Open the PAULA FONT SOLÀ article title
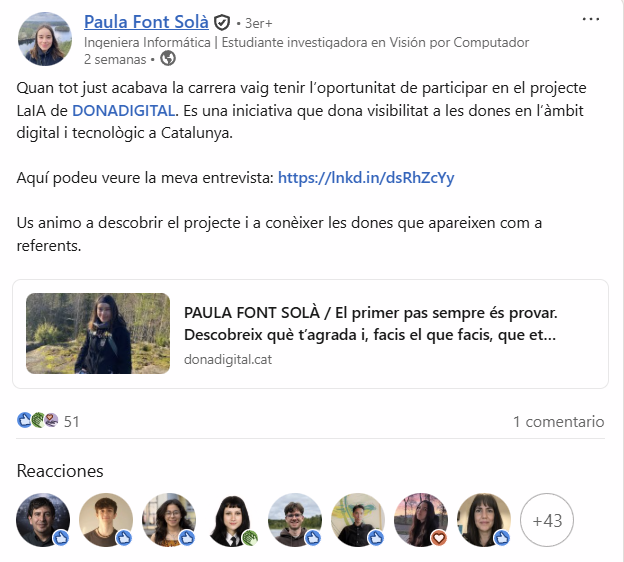Viewport: 624px width, 562px height. (x=370, y=324)
